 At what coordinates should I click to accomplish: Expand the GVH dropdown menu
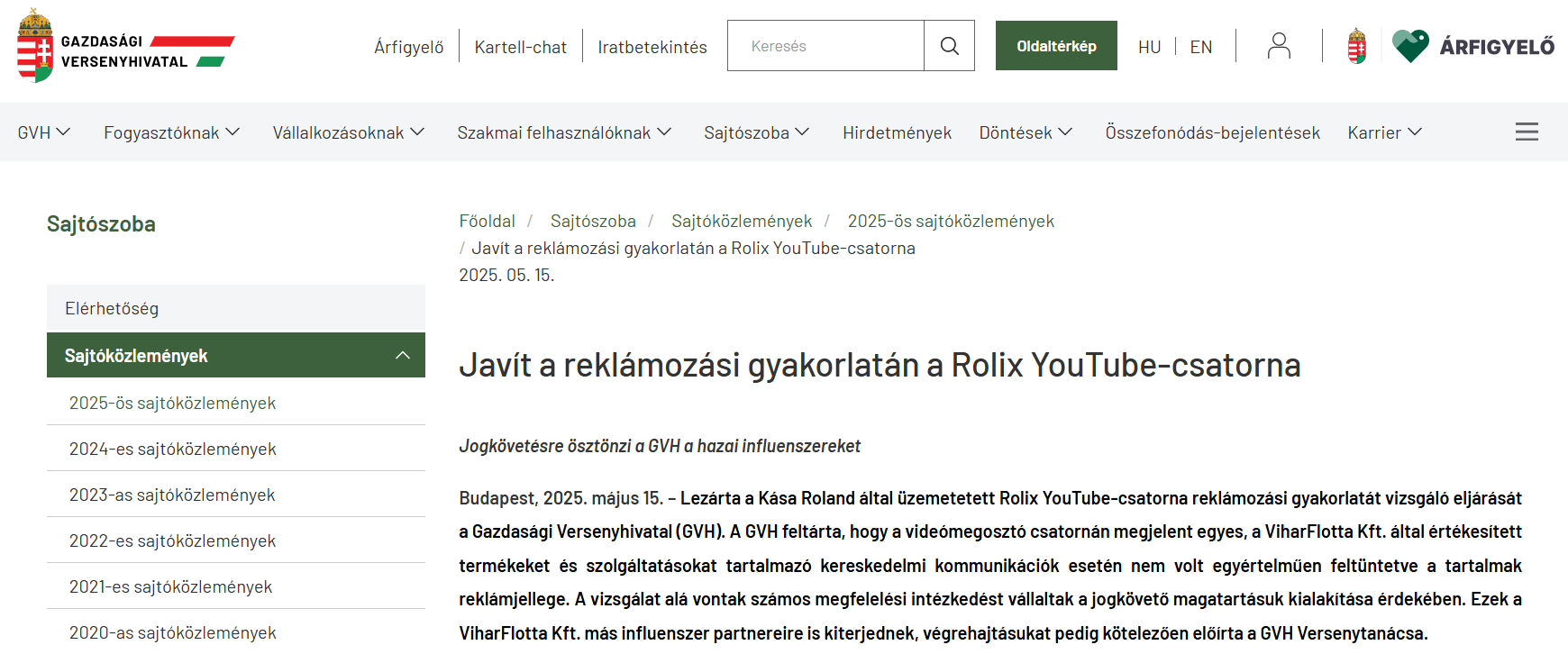click(x=44, y=132)
